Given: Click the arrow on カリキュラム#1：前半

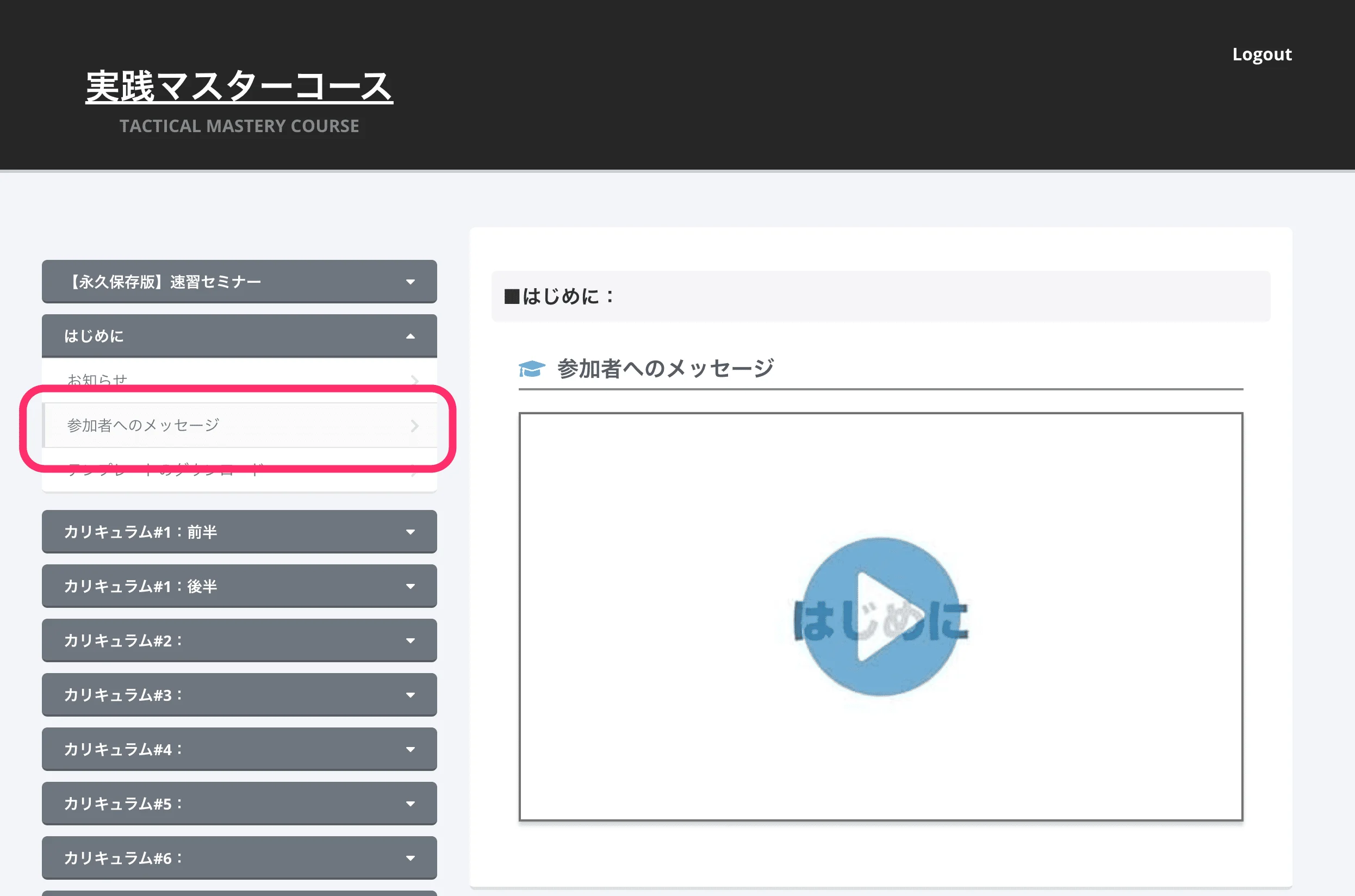Looking at the screenshot, I should [411, 532].
